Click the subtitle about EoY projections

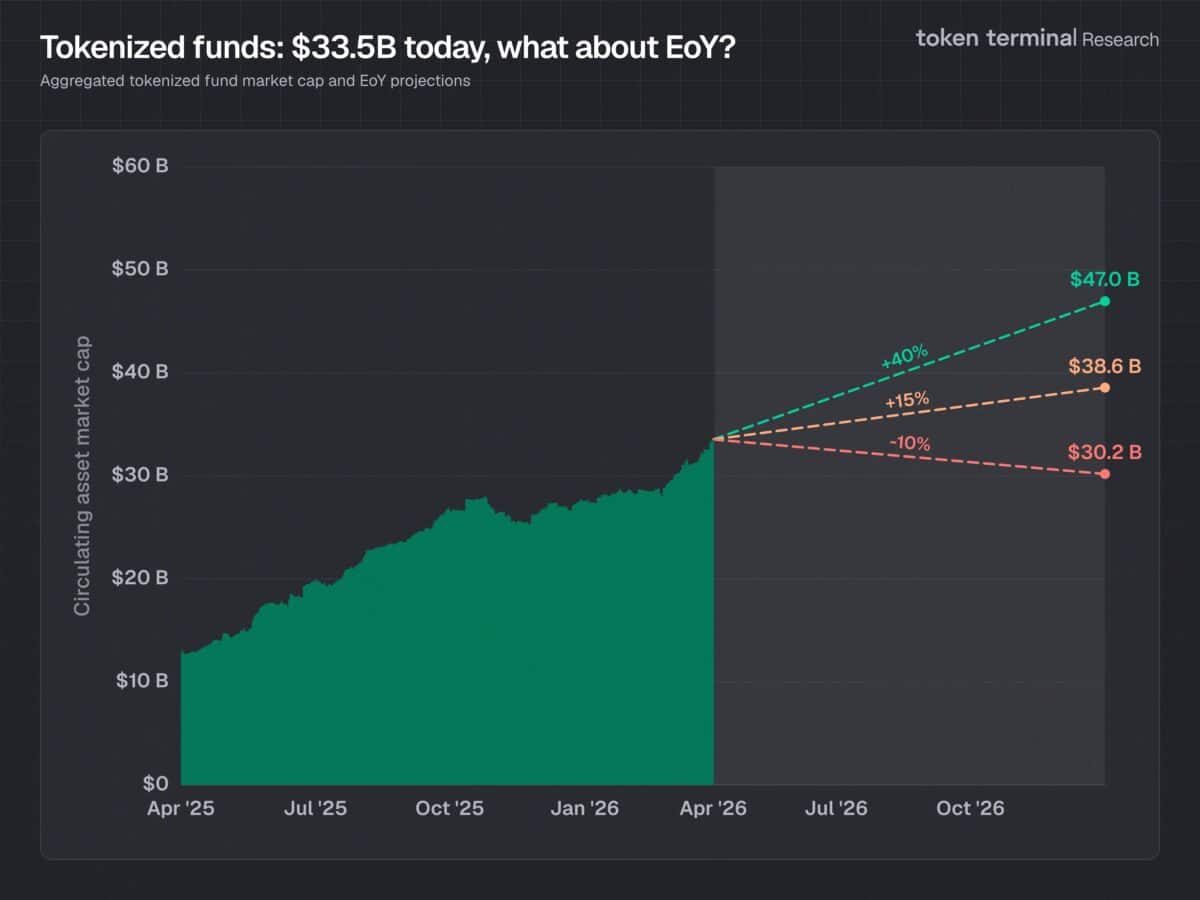[x=255, y=81]
